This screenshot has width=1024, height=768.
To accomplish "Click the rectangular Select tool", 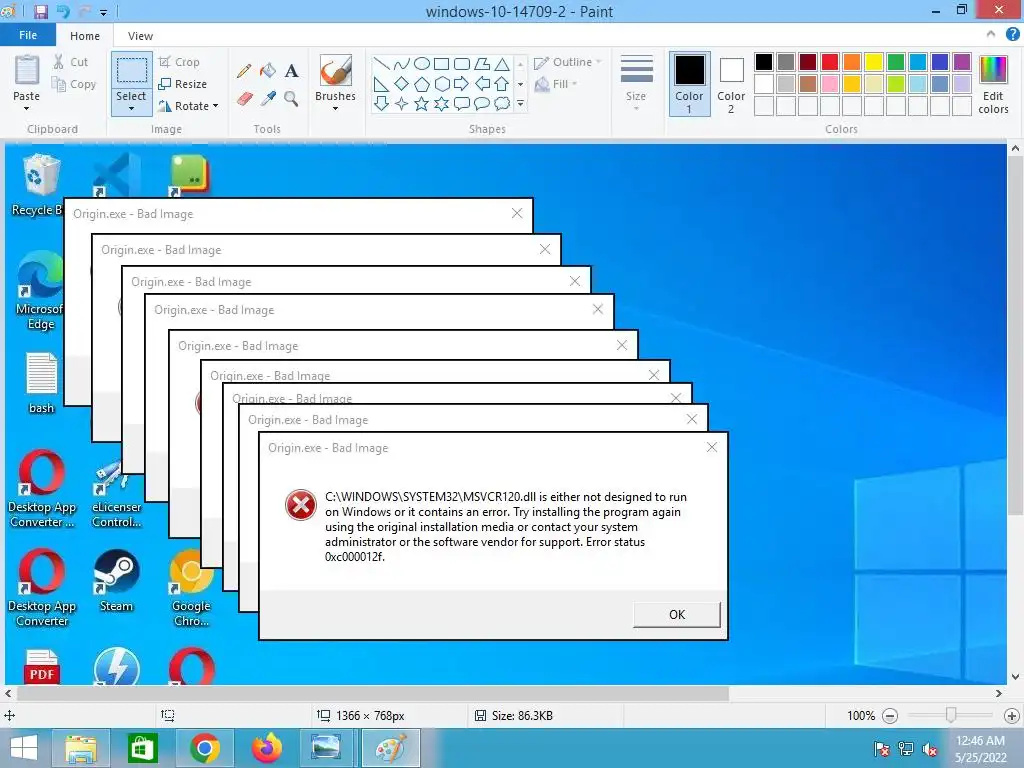I will tap(131, 71).
